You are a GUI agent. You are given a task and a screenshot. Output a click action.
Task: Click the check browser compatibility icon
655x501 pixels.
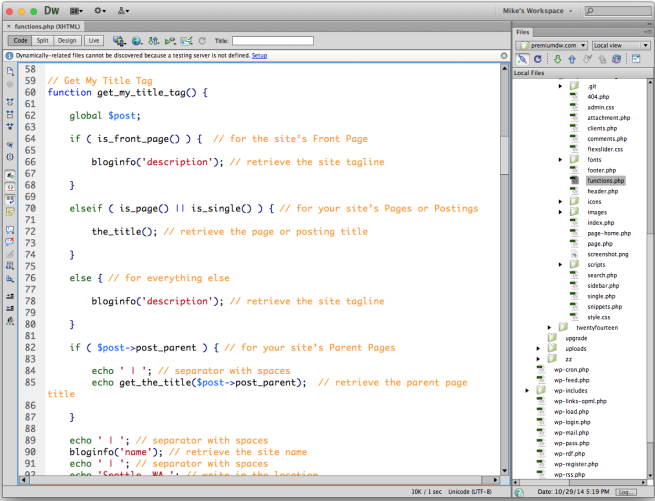[x=186, y=41]
